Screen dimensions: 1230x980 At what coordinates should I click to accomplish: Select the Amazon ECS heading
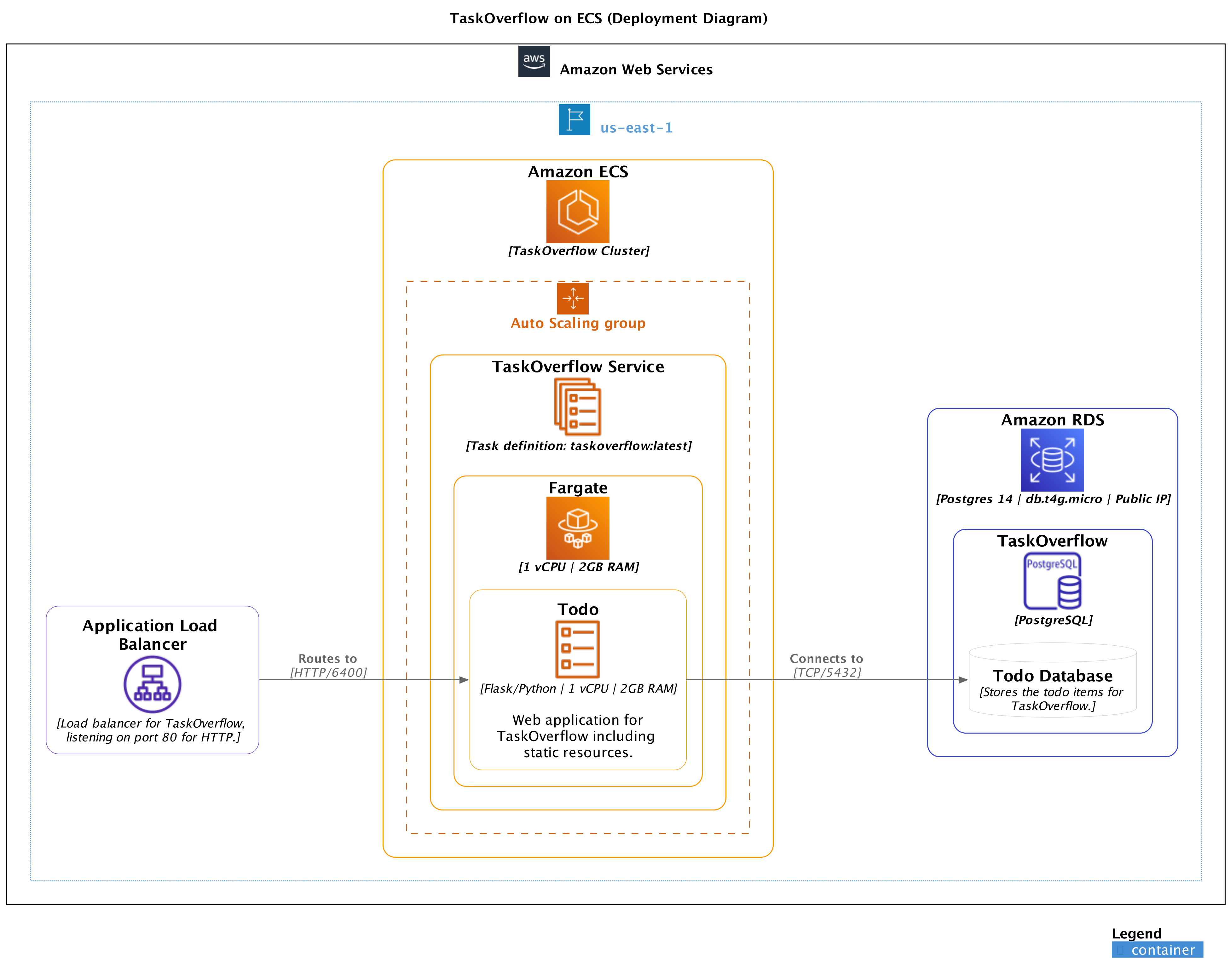577,172
